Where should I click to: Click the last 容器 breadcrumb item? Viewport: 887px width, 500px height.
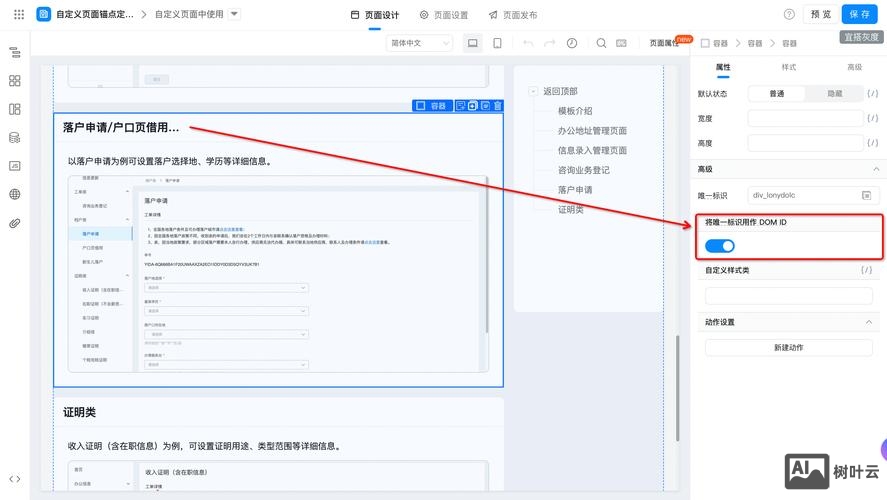coord(789,44)
